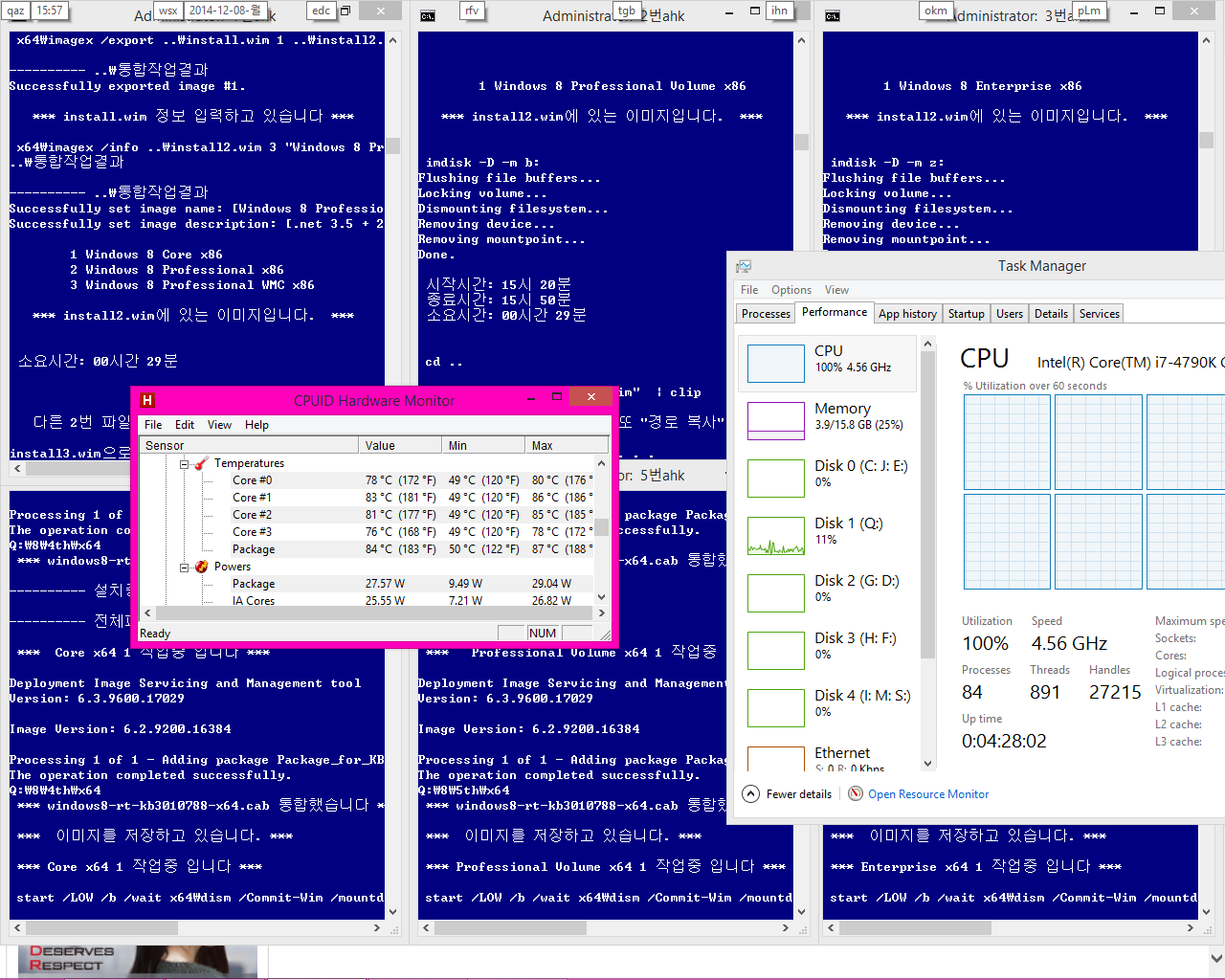Click bottom-middle console scroll down arrow
Image resolution: width=1225 pixels, height=980 pixels.
[801, 912]
